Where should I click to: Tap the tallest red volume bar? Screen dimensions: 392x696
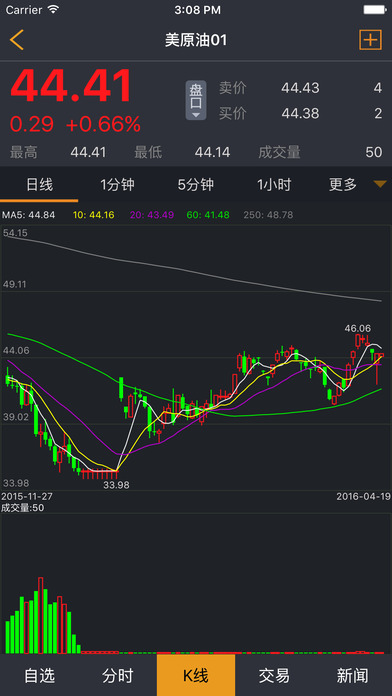click(x=41, y=615)
